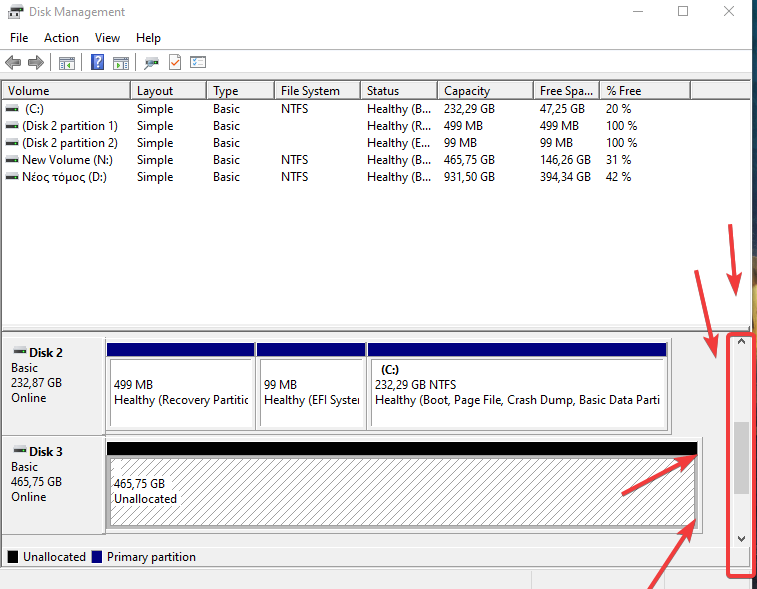Viewport: 757px width, 589px height.
Task: Click the 394,34 GB free space cell
Action: [565, 177]
